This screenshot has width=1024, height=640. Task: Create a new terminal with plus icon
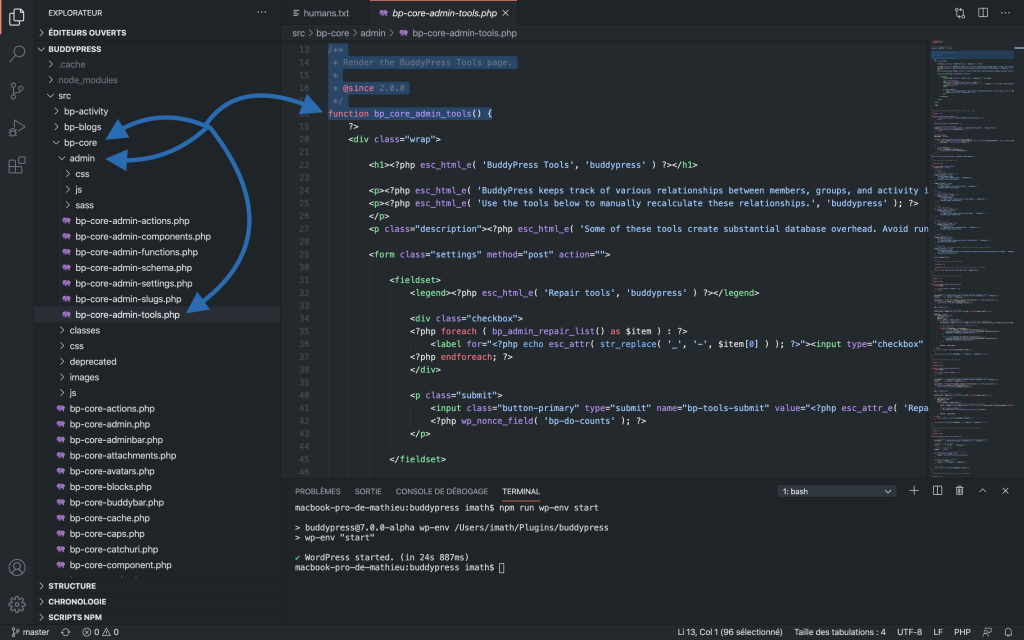(914, 491)
